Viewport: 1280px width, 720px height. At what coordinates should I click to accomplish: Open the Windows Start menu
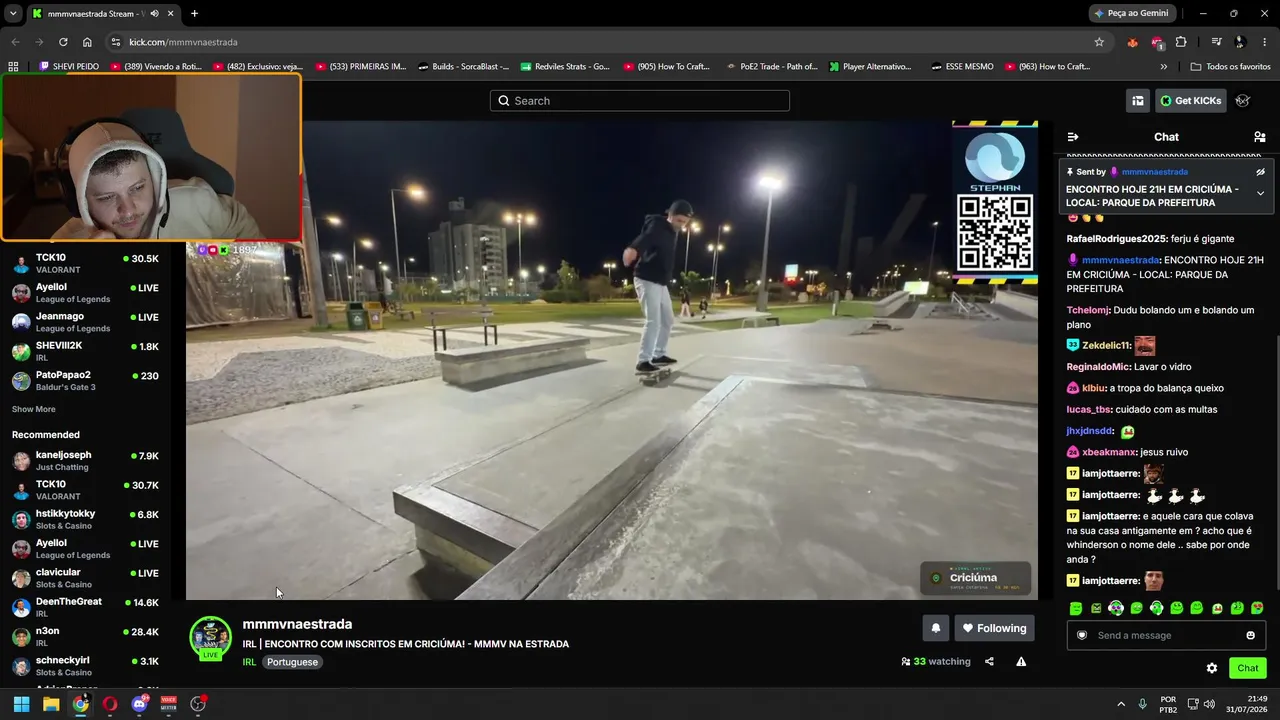tap(21, 704)
